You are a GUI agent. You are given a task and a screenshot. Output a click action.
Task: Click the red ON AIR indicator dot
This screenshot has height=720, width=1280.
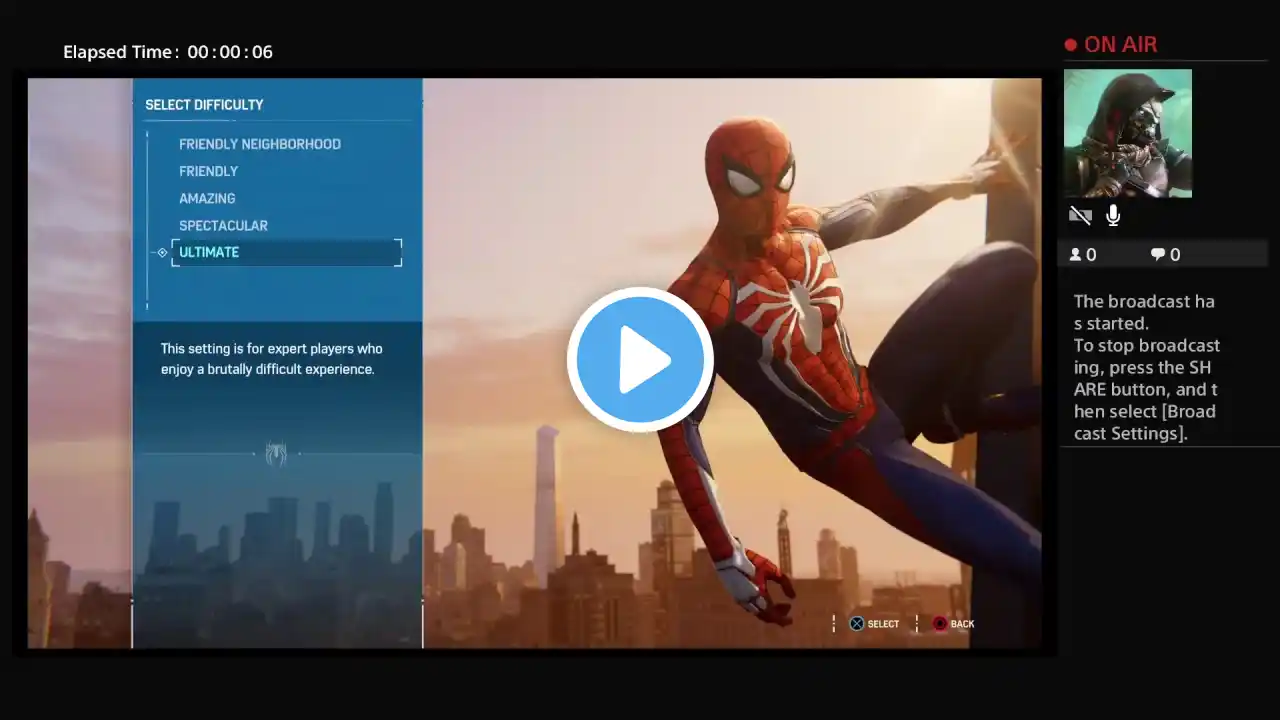(x=1071, y=45)
